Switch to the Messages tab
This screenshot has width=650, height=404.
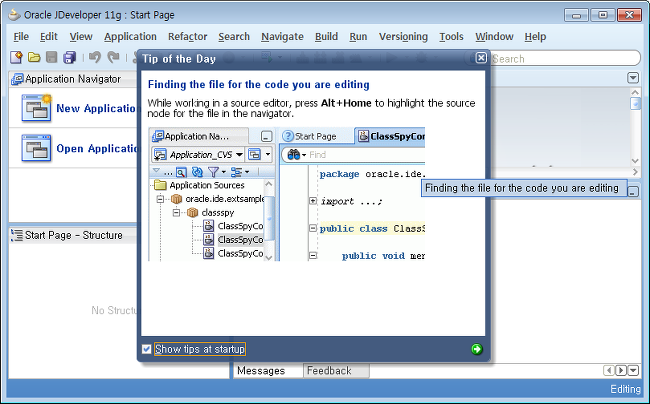click(261, 370)
